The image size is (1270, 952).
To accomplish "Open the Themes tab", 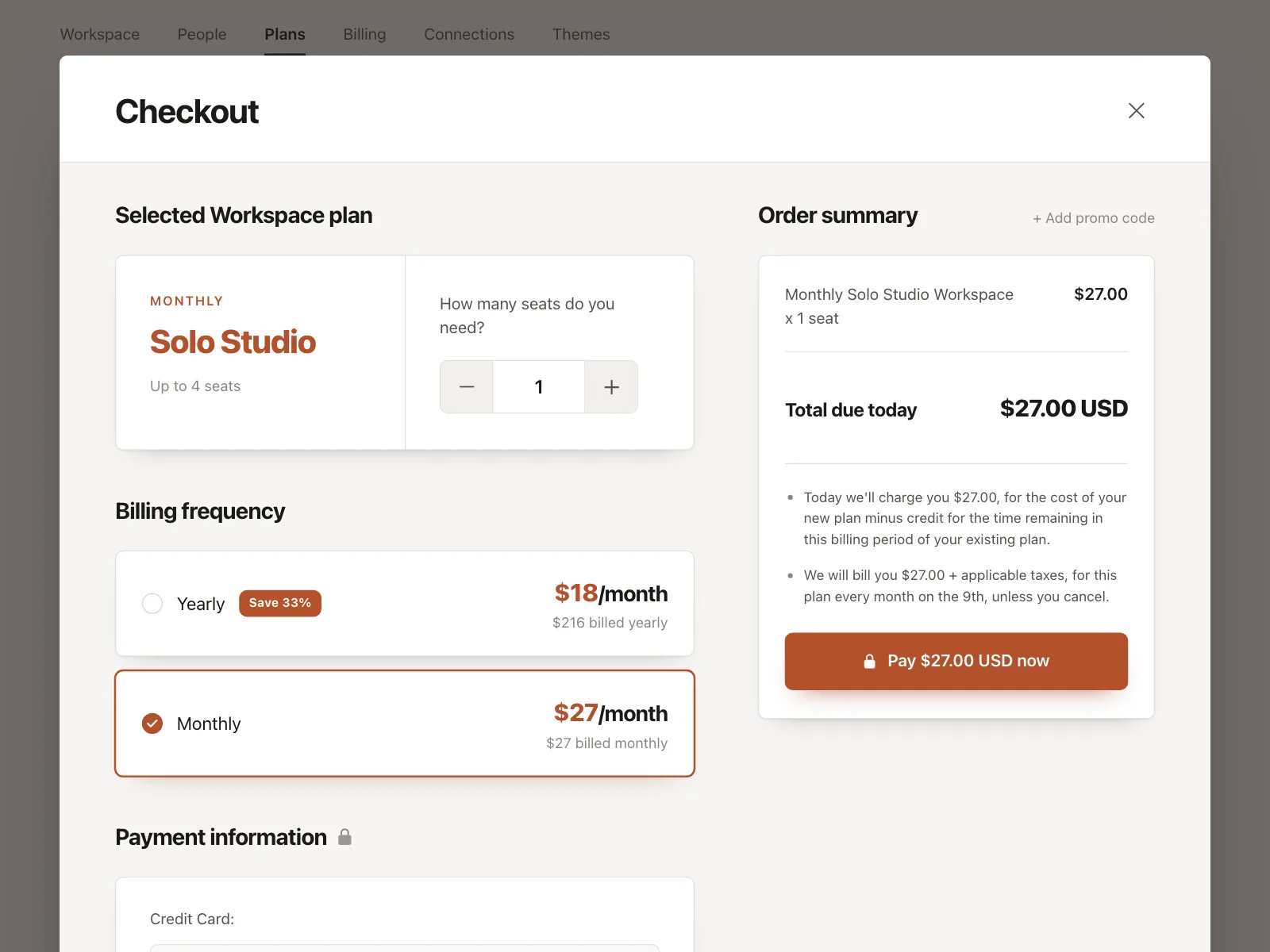I will [x=581, y=34].
